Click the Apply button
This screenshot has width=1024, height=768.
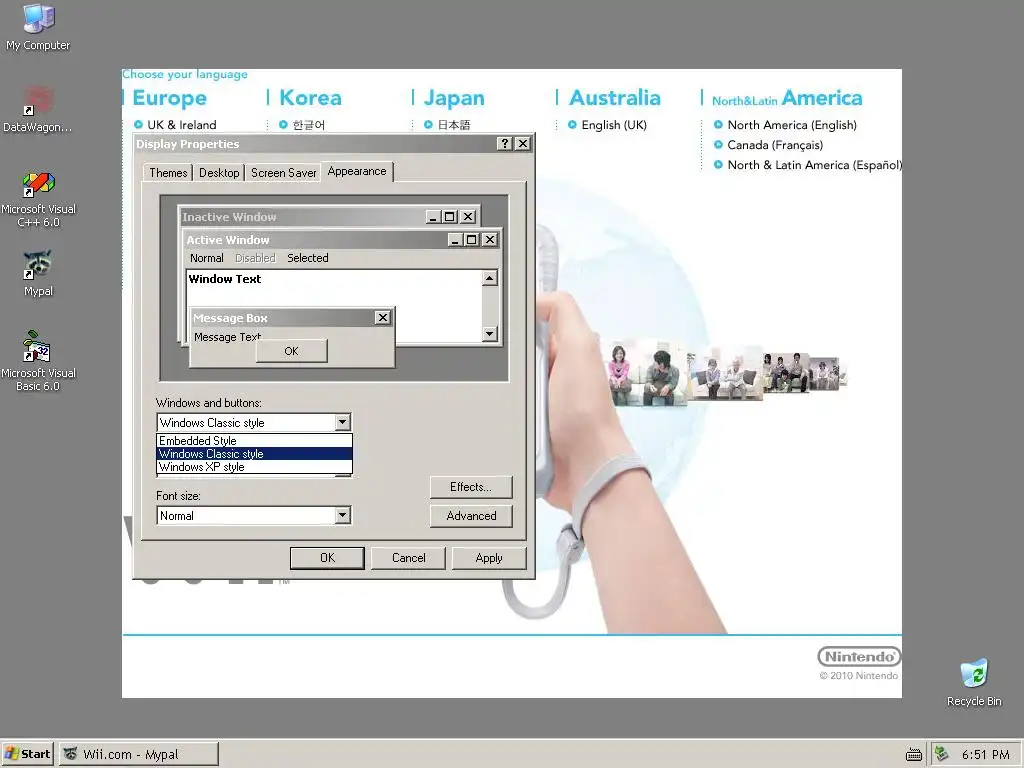488,558
